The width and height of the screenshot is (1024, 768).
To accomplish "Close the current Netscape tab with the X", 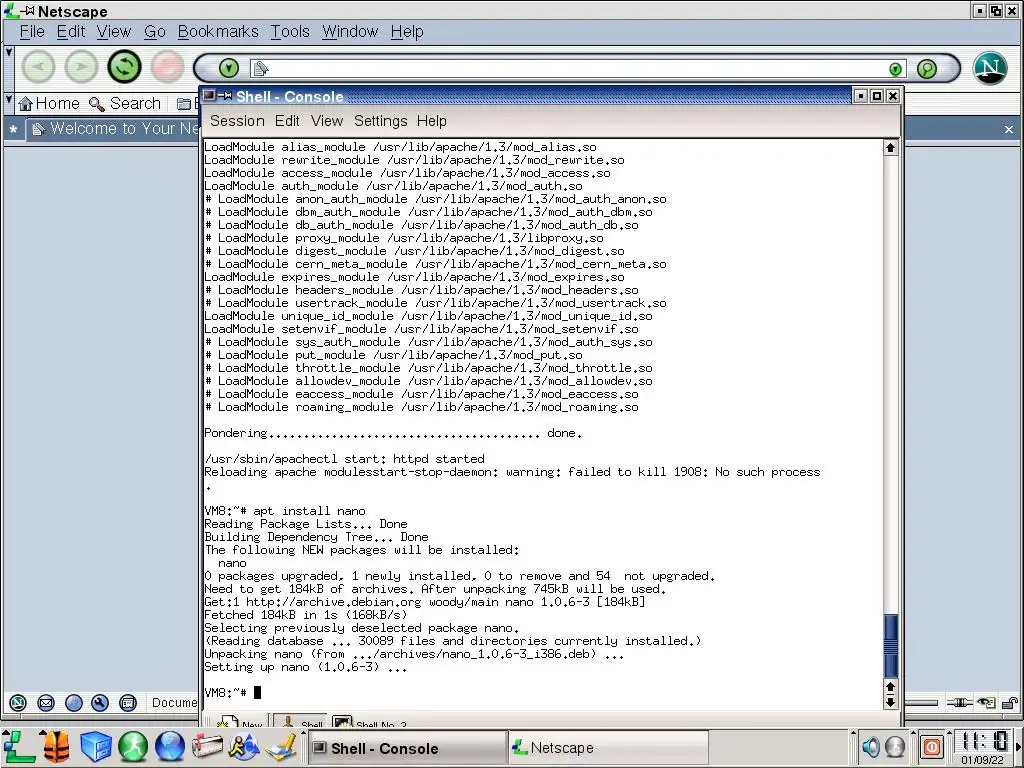I will [x=1008, y=129].
